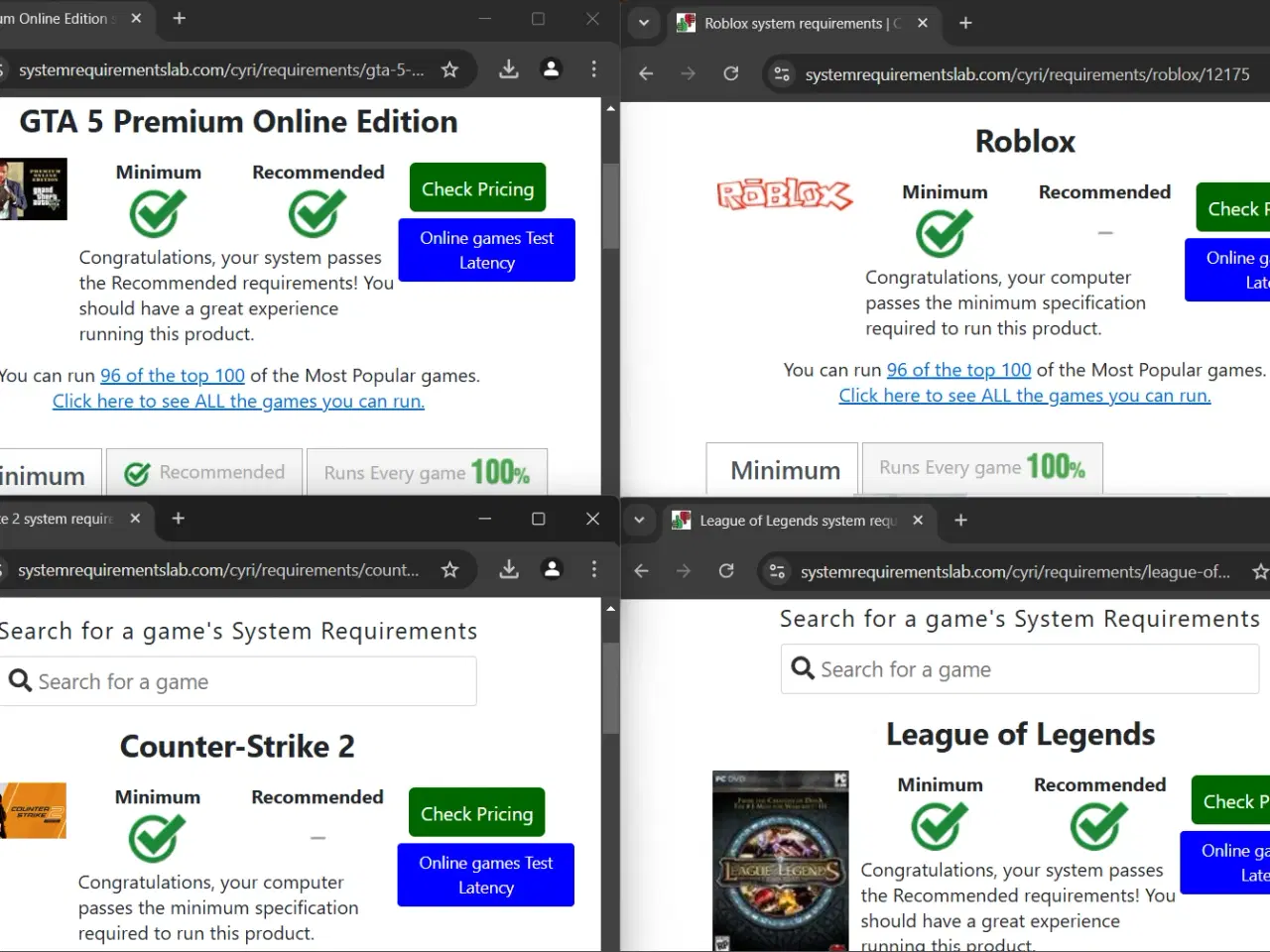Click the Counter-Strike 2 address bar URL
The width and height of the screenshot is (1270, 952).
pos(218,570)
